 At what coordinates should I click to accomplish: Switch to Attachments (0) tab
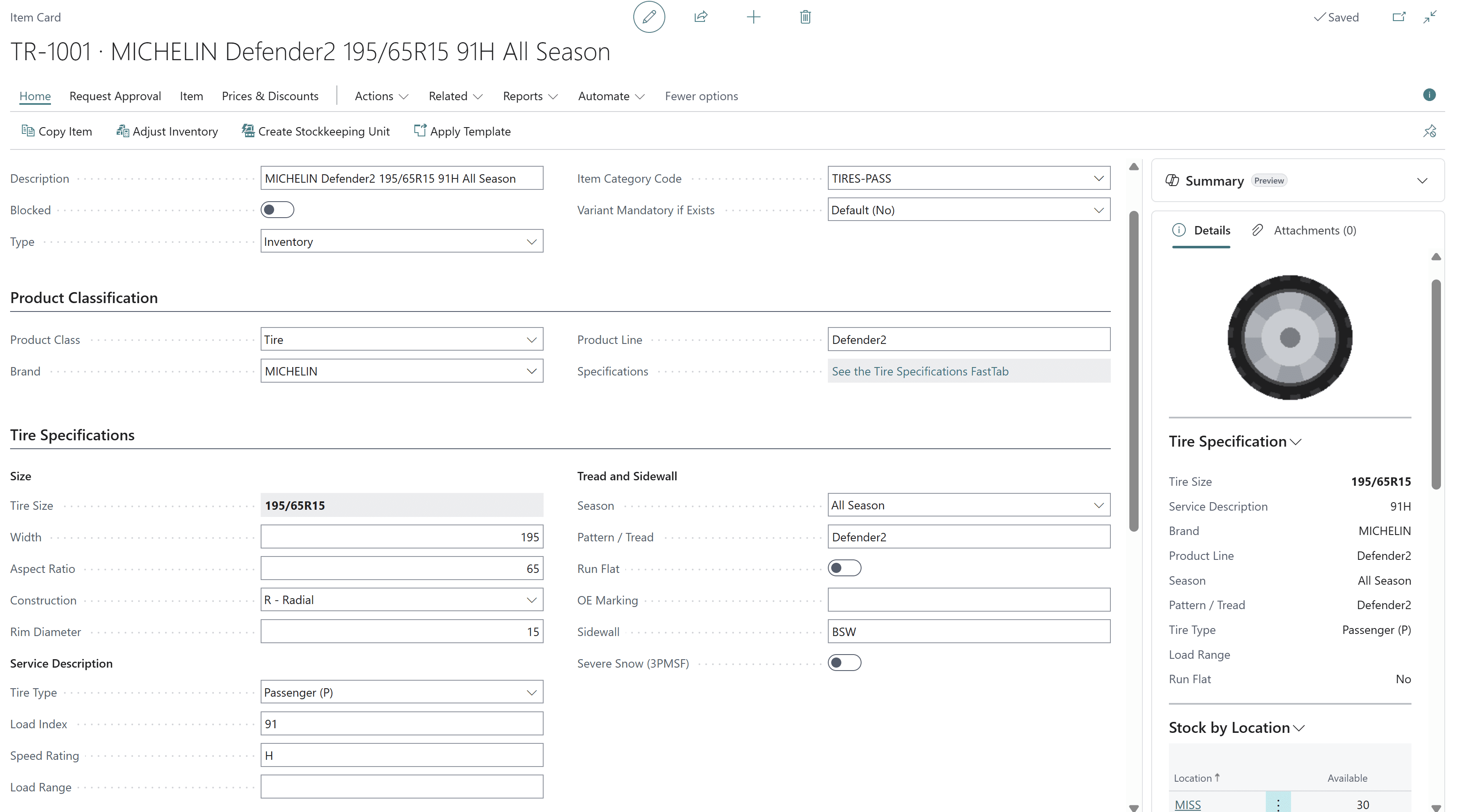1303,231
